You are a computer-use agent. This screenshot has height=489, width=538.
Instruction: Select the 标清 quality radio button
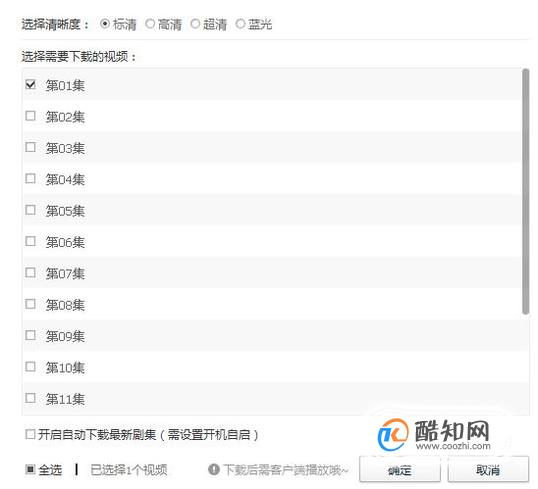point(105,24)
